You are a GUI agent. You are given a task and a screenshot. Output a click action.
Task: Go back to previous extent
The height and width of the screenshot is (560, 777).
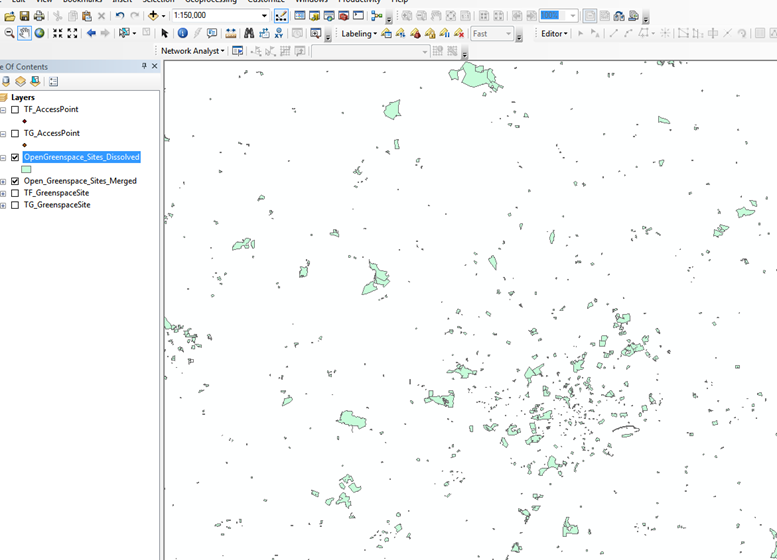click(x=91, y=33)
